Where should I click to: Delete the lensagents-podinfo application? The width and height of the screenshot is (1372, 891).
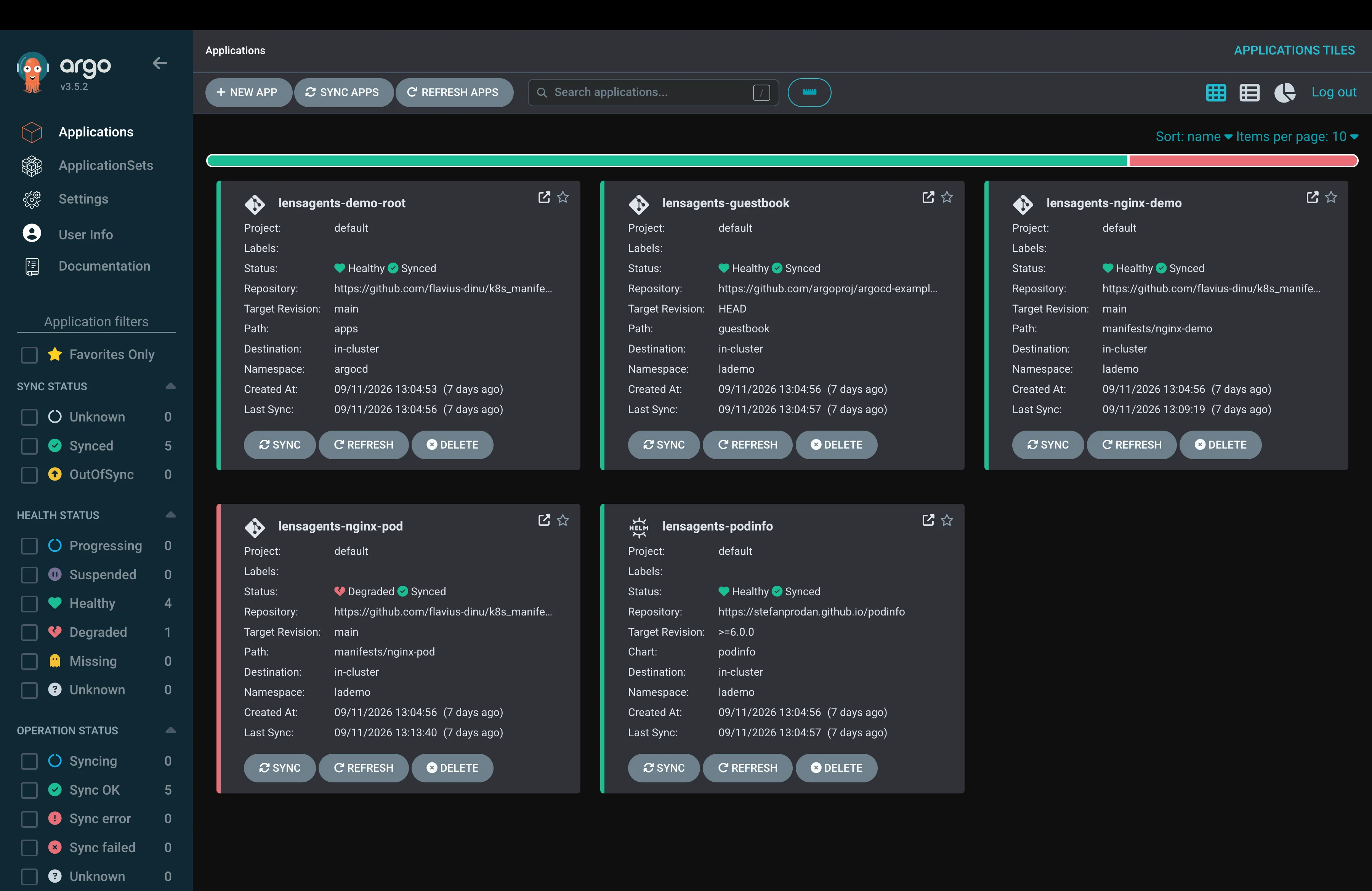837,768
